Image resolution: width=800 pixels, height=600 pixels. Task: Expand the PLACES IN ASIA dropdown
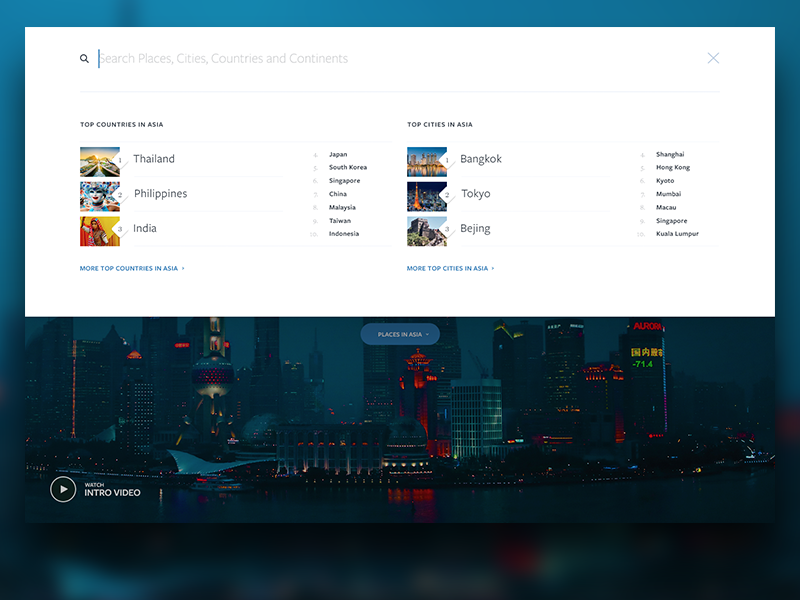(x=401, y=334)
